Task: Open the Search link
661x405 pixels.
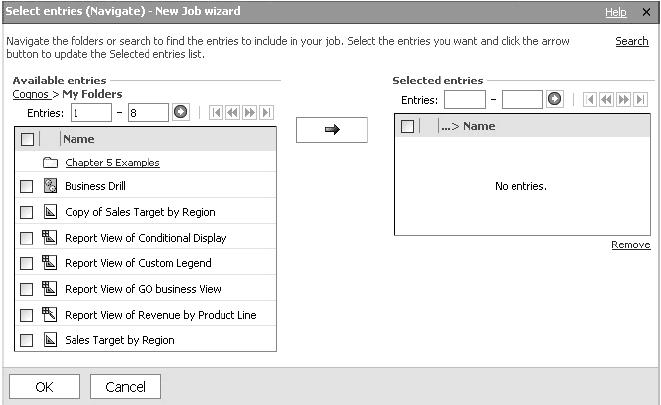Action: click(x=631, y=41)
